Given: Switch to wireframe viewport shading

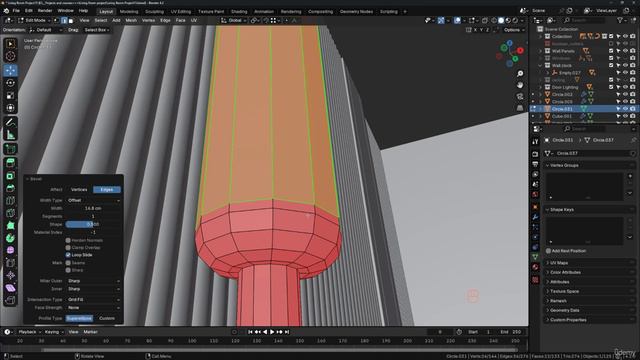Looking at the screenshot, I should tap(494, 20).
